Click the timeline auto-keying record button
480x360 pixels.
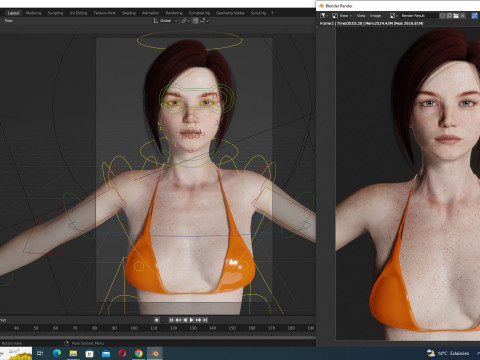(156, 320)
